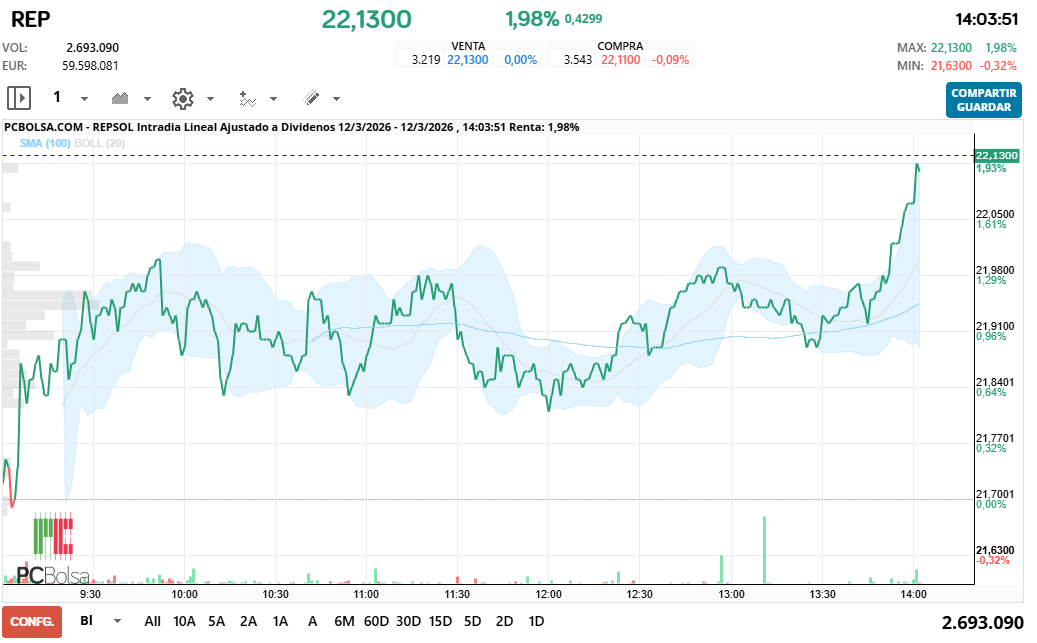This screenshot has height=643, width=1037.
Task: Switch to the 1D timeframe
Action: pyautogui.click(x=536, y=621)
